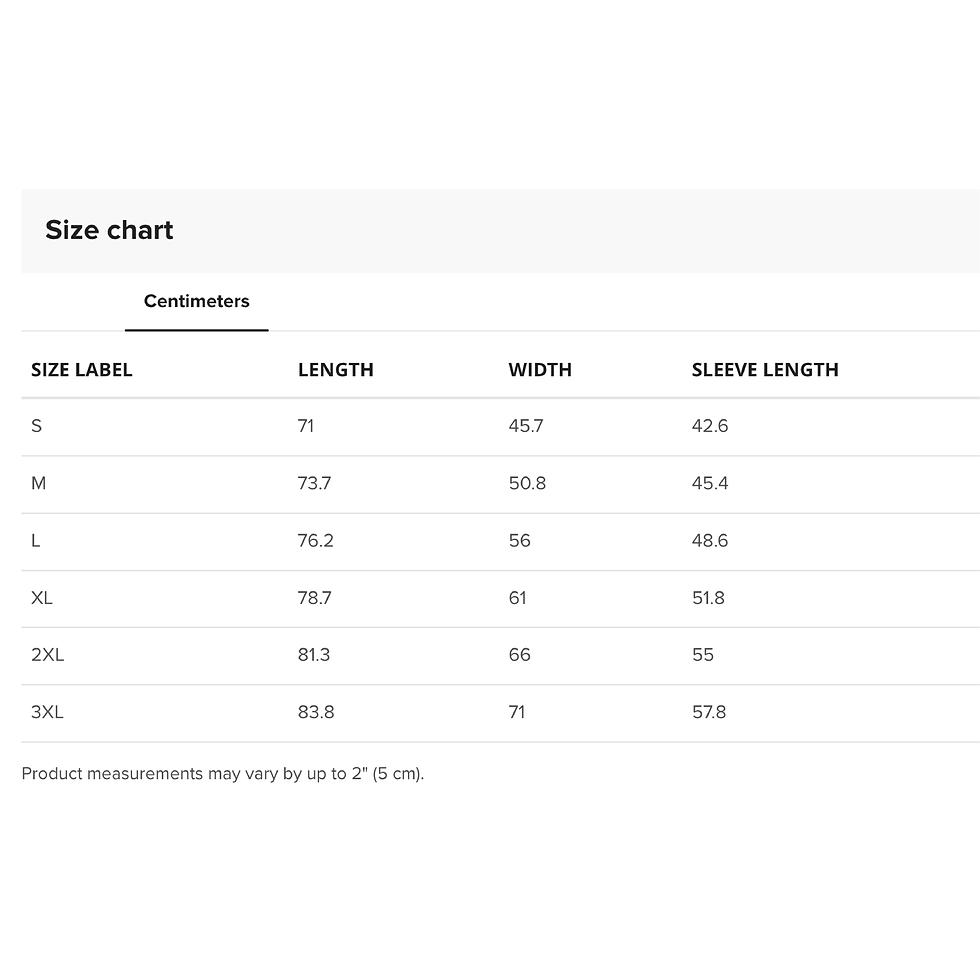Click the WIDTH column header
The height and width of the screenshot is (980, 980).
(x=539, y=370)
